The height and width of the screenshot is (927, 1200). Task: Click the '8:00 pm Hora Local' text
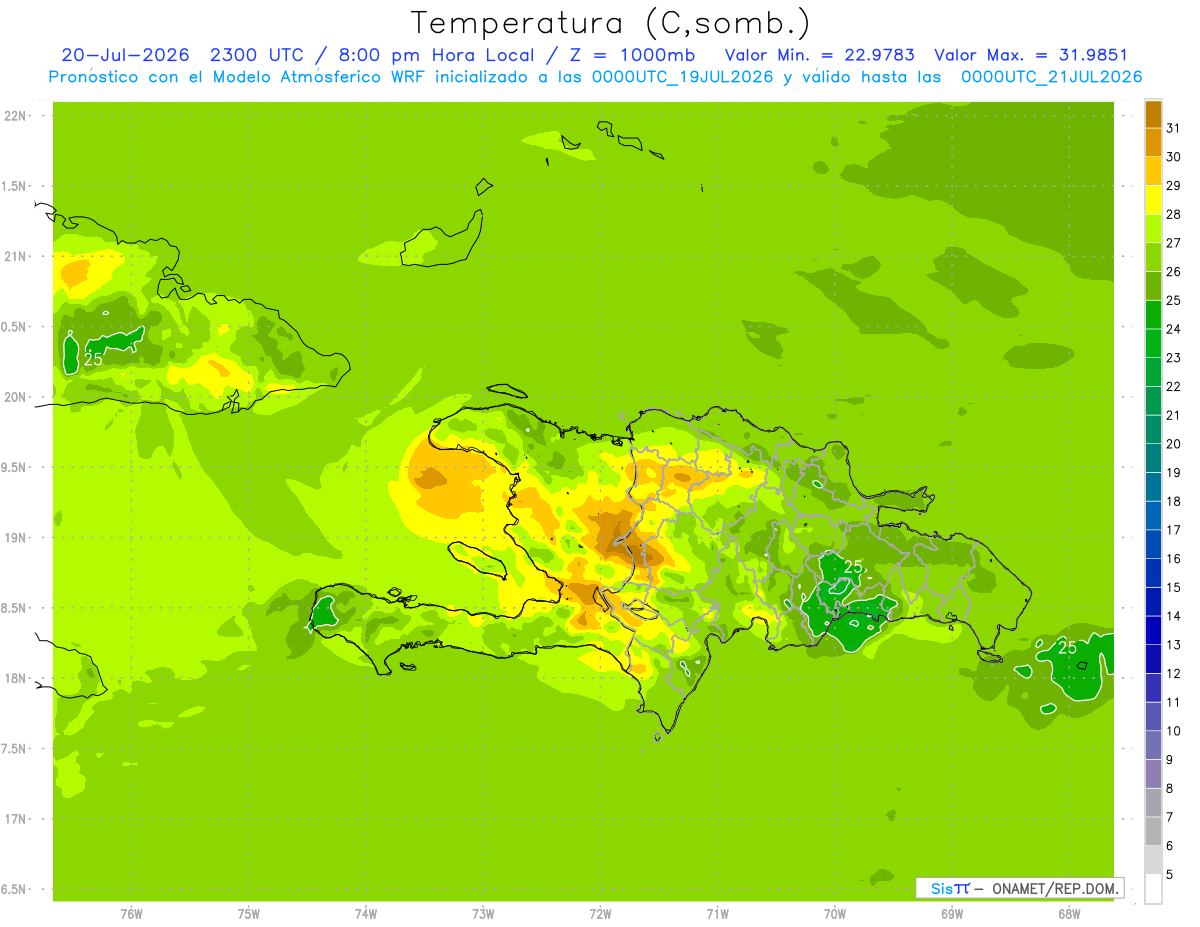point(435,55)
